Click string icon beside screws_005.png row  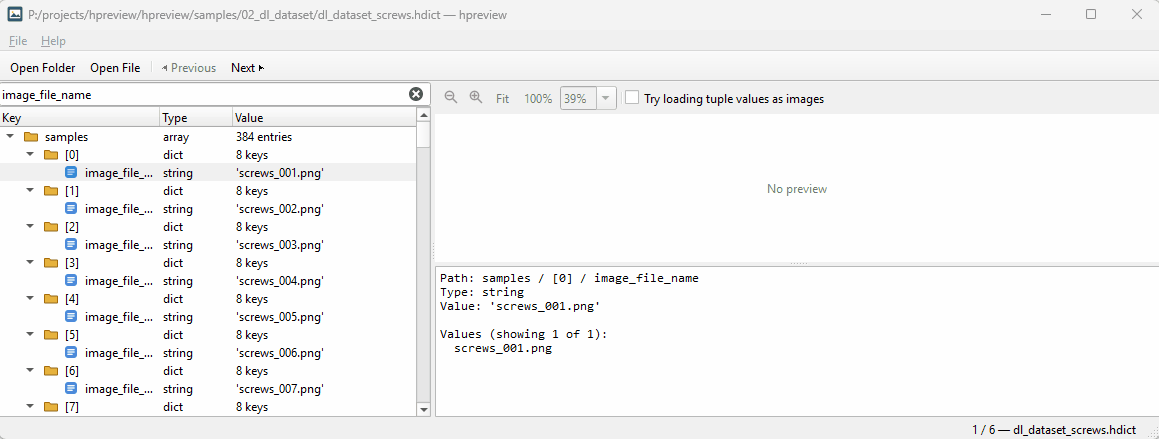tap(71, 317)
